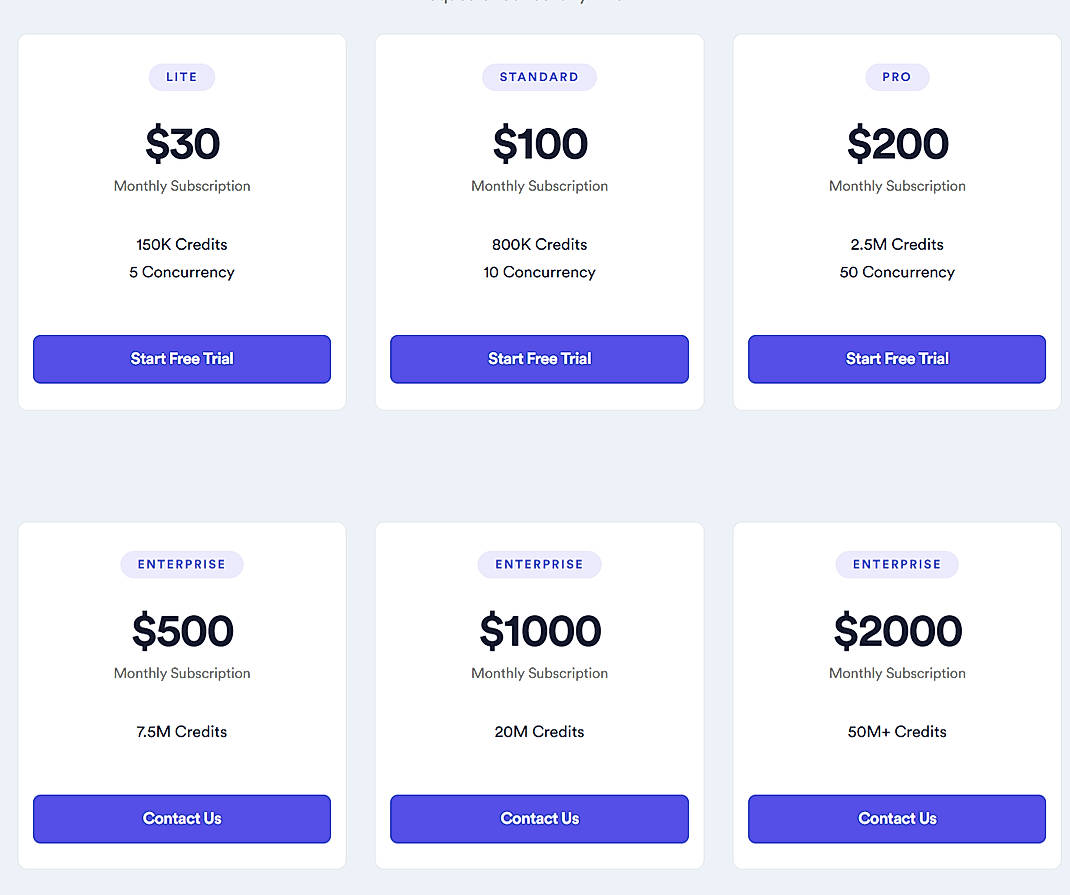Click Monthly Subscription under the Standard price
The width and height of the screenshot is (1070, 895).
[539, 186]
